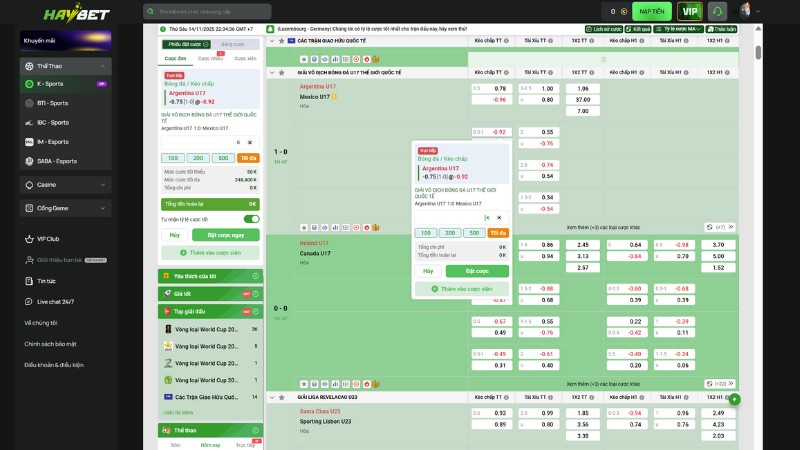
Task: Click the SABA-Esports sidebar icon
Action: tap(29, 161)
